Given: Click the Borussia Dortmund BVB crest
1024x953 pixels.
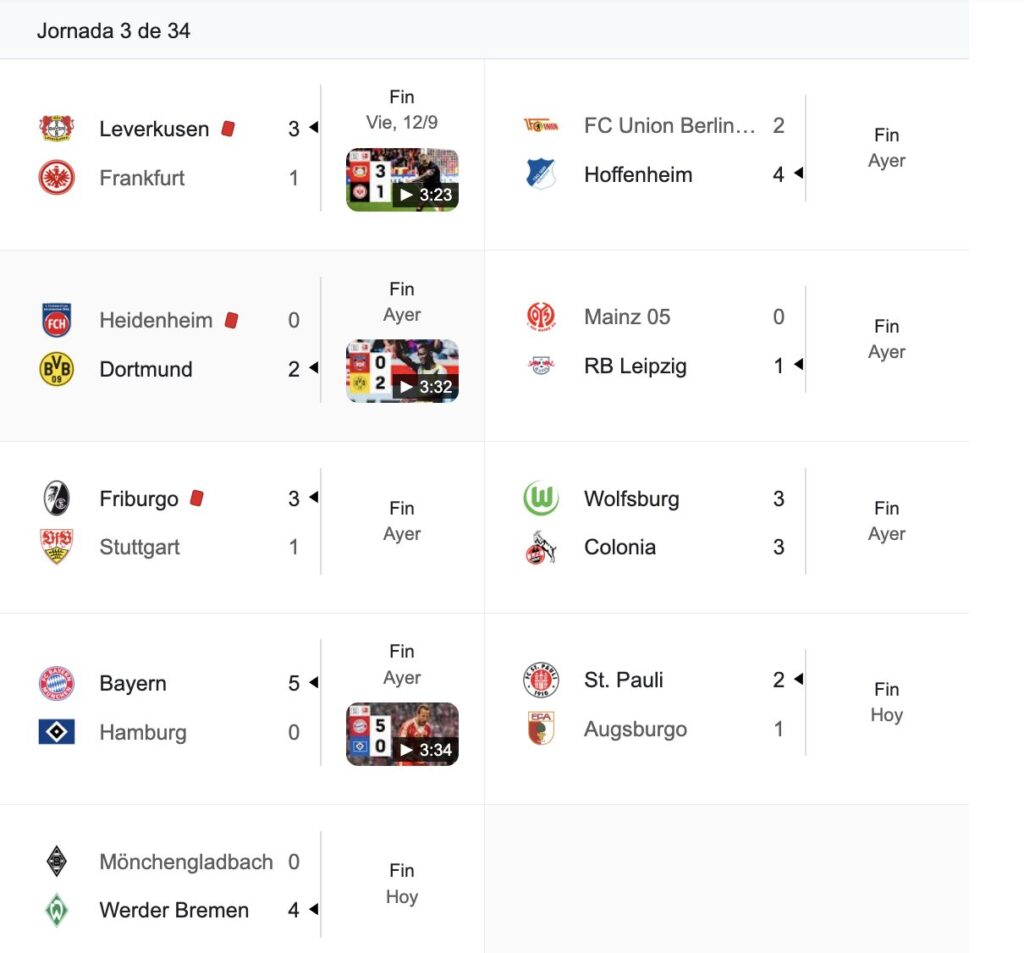Looking at the screenshot, I should pyautogui.click(x=56, y=369).
